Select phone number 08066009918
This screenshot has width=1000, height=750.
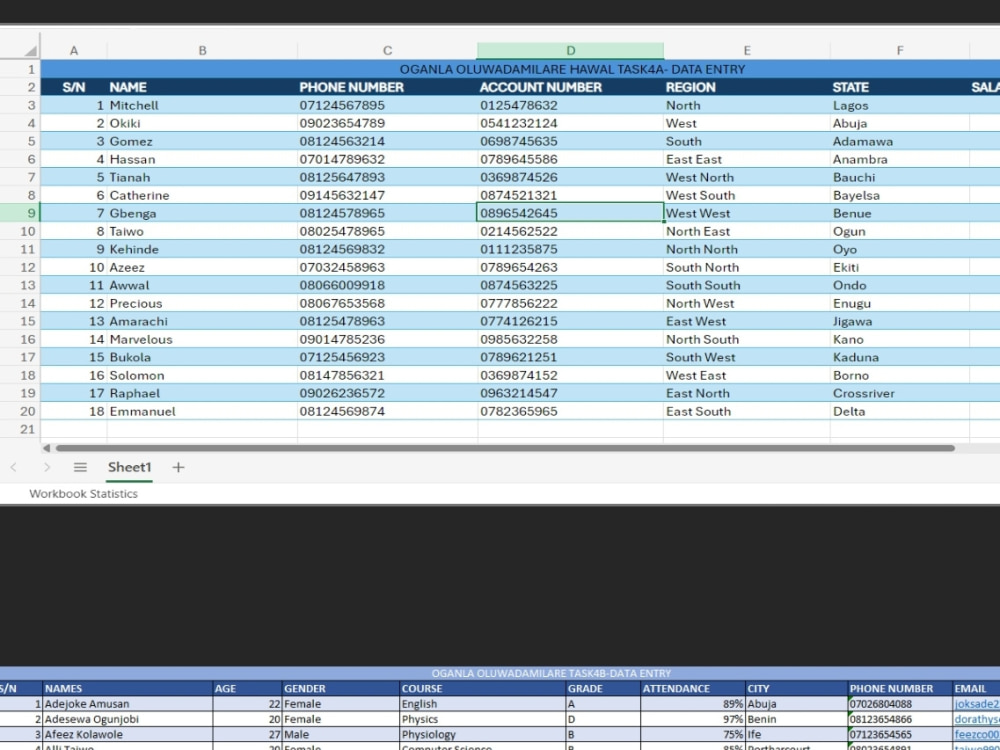[387, 285]
